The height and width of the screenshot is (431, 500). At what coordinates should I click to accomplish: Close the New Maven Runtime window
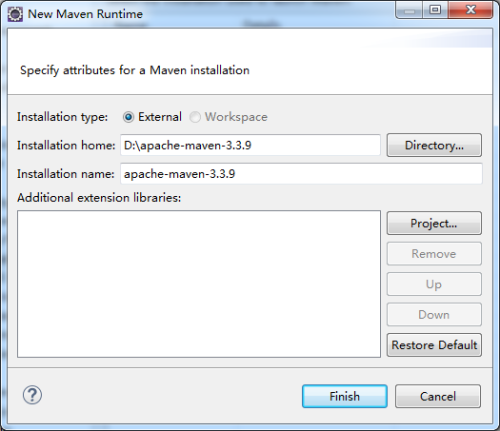(471, 10)
